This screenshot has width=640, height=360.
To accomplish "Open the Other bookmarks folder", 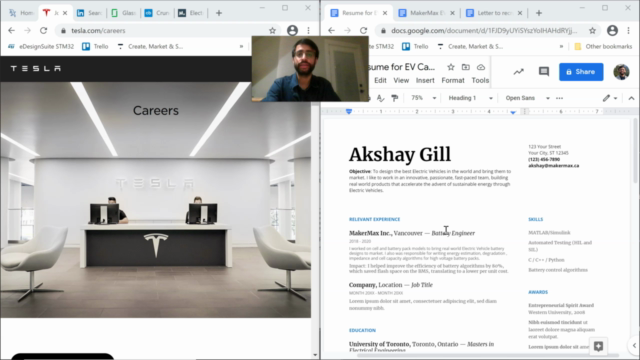I will pos(603,47).
